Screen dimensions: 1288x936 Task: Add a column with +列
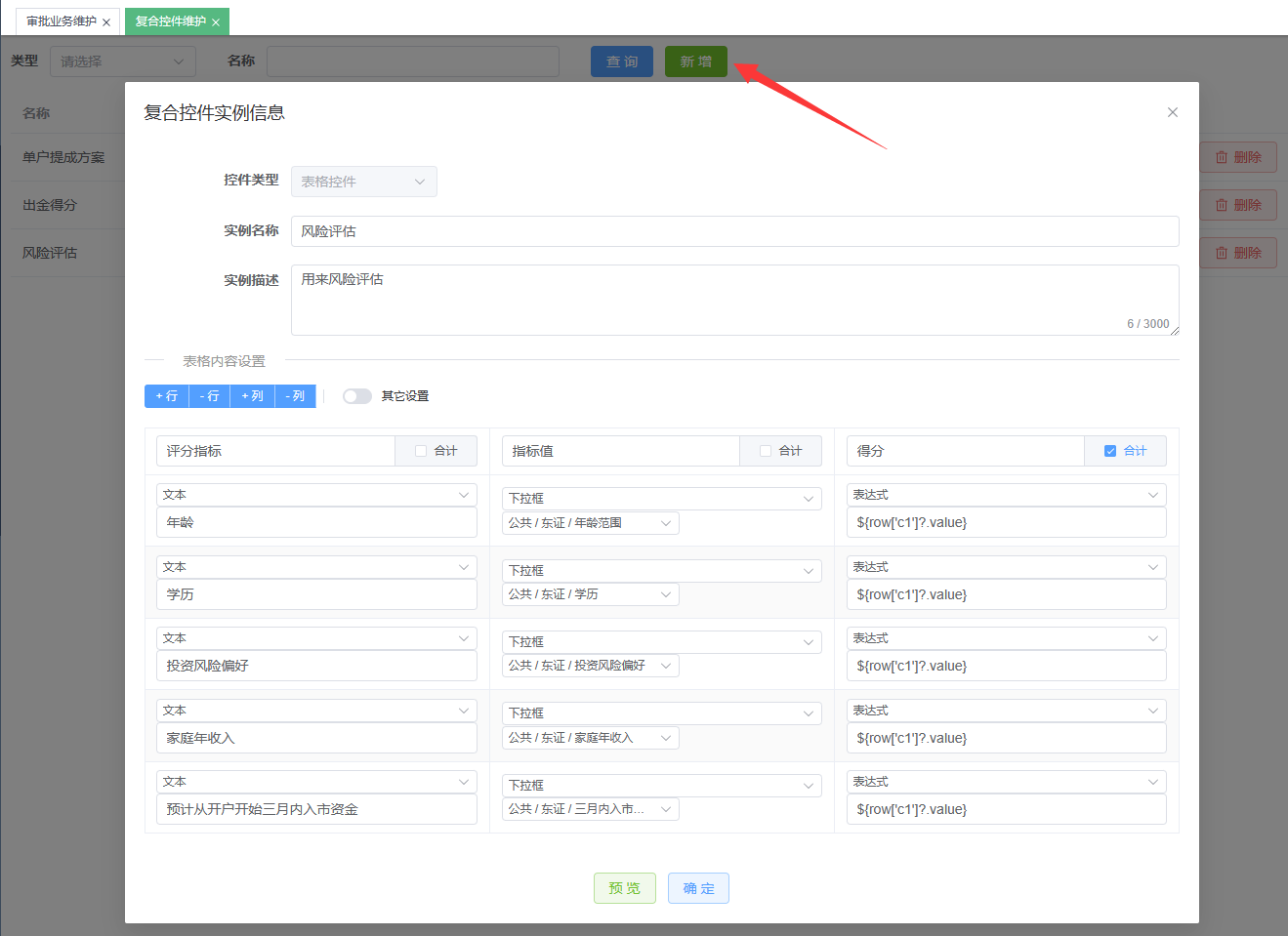click(x=252, y=396)
